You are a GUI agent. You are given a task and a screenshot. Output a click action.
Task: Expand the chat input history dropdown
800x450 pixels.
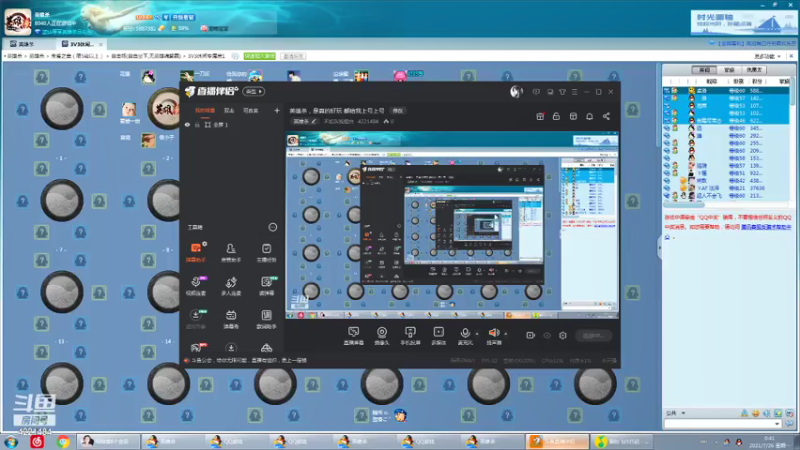777,424
